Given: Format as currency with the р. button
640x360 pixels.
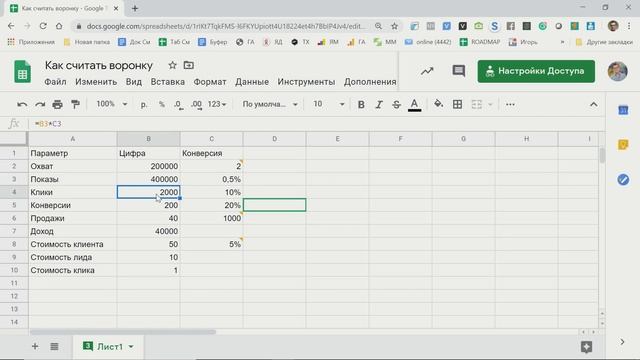Looking at the screenshot, I should (x=144, y=104).
